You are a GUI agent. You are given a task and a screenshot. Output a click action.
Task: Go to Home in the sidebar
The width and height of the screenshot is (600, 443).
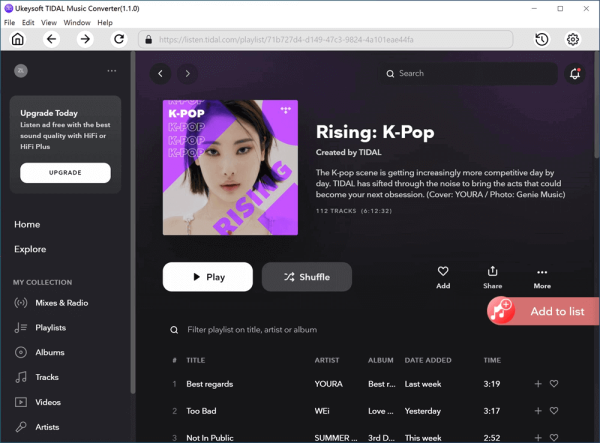pyautogui.click(x=27, y=225)
